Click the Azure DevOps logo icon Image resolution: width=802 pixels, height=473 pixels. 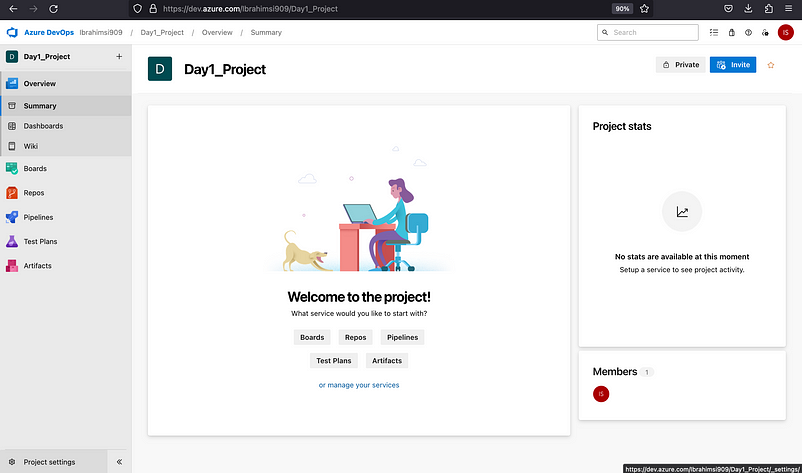tap(12, 33)
